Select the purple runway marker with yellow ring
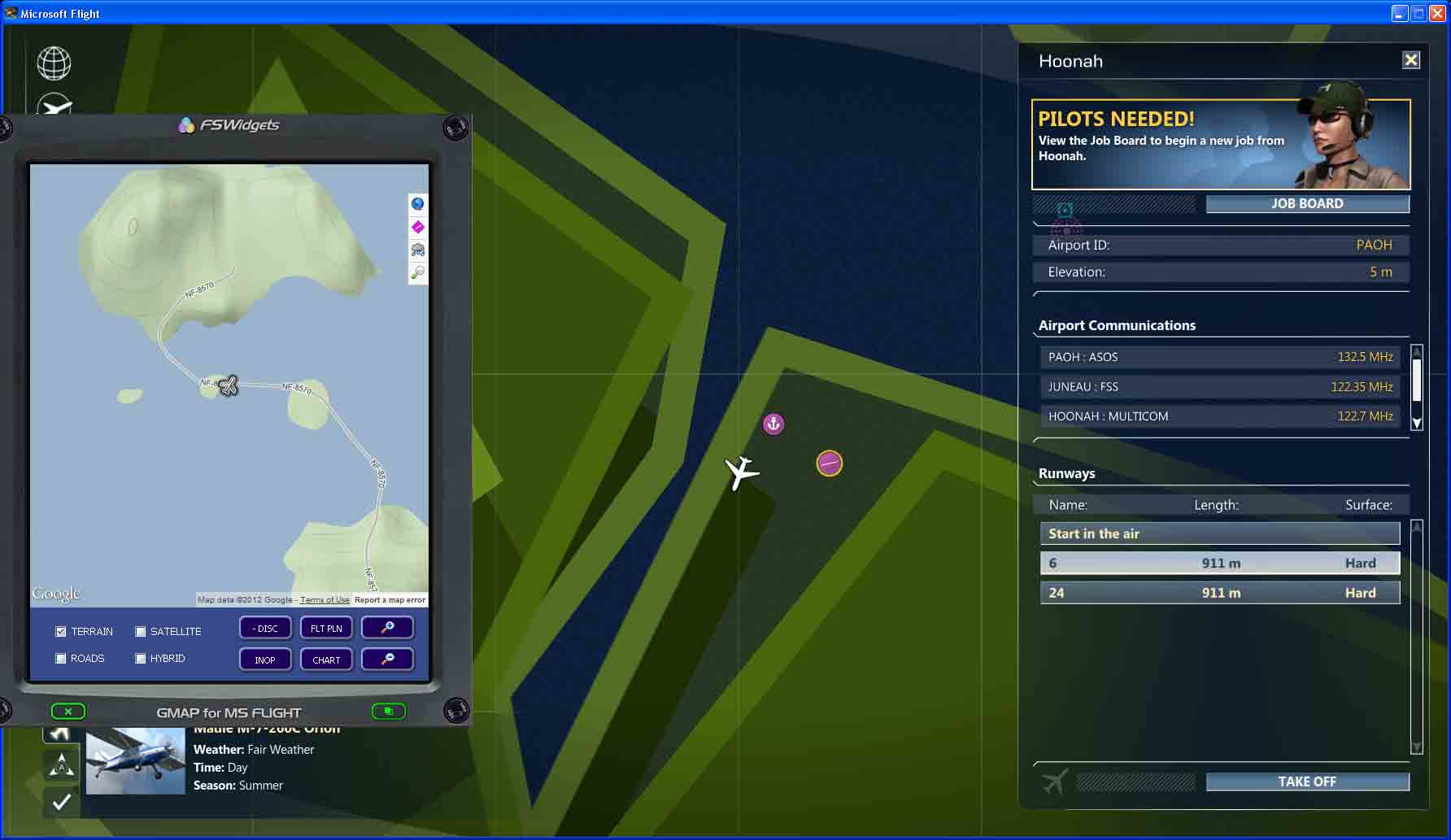Screen dimensions: 1451x840 [x=830, y=464]
